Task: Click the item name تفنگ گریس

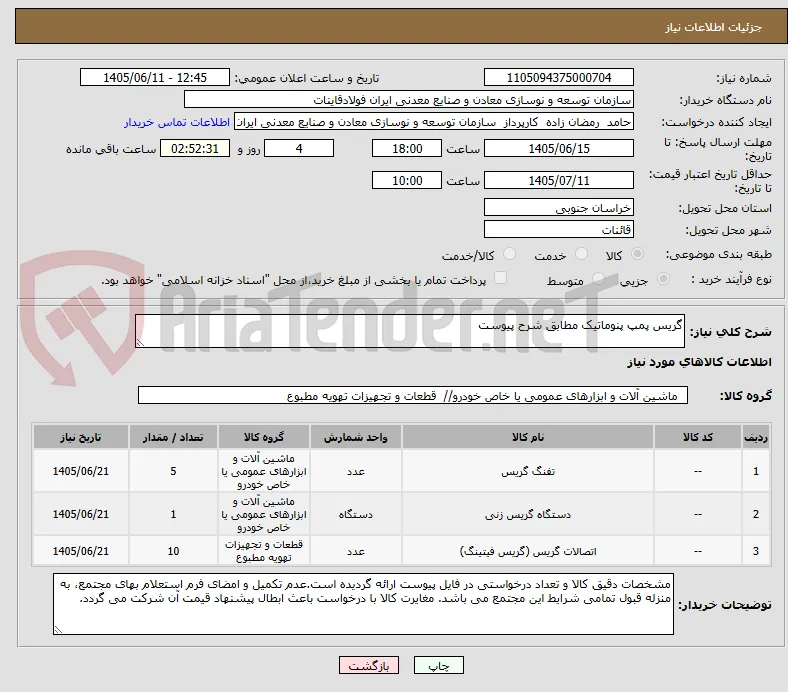Action: pyautogui.click(x=528, y=471)
